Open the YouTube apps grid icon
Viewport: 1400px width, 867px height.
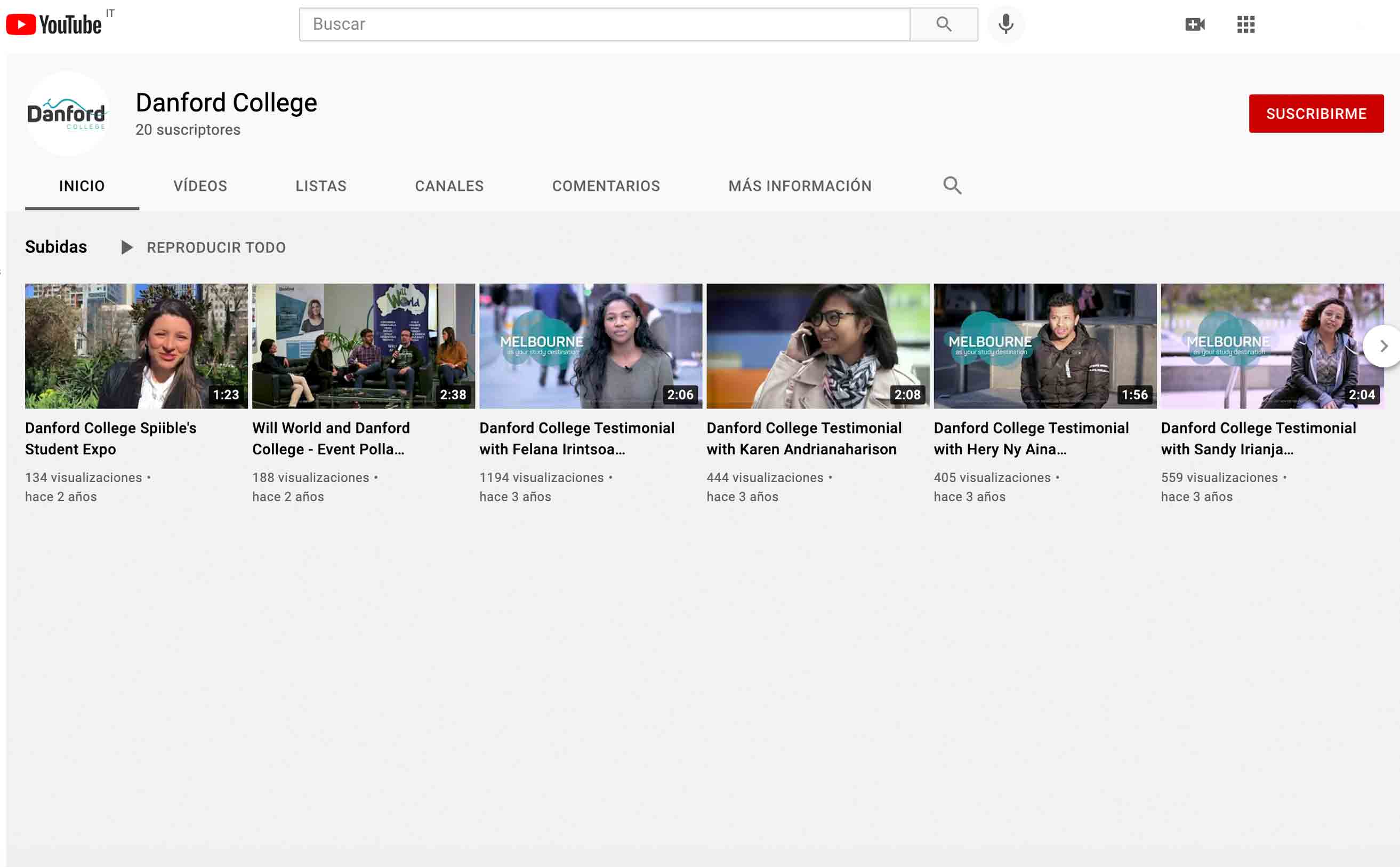(x=1246, y=24)
